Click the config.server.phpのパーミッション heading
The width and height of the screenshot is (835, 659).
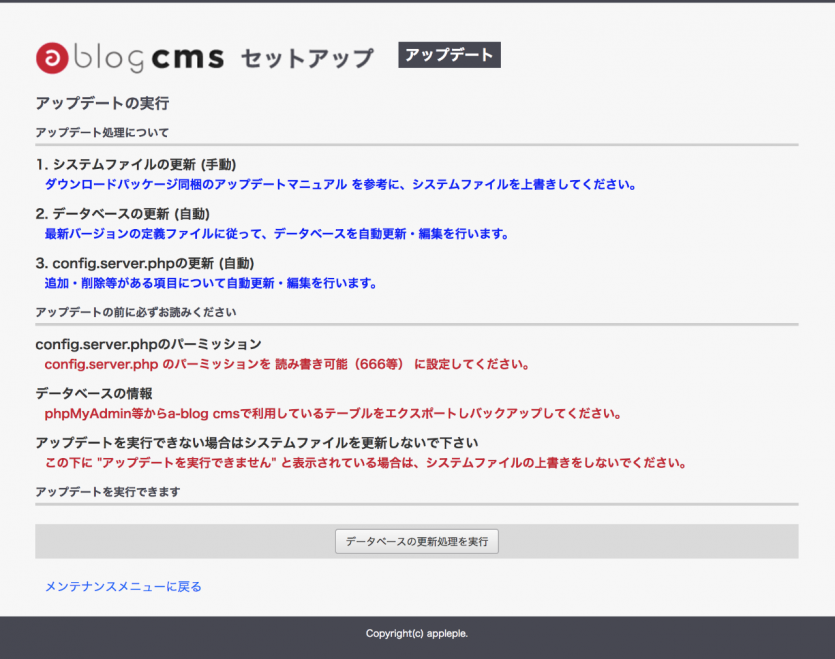click(148, 344)
